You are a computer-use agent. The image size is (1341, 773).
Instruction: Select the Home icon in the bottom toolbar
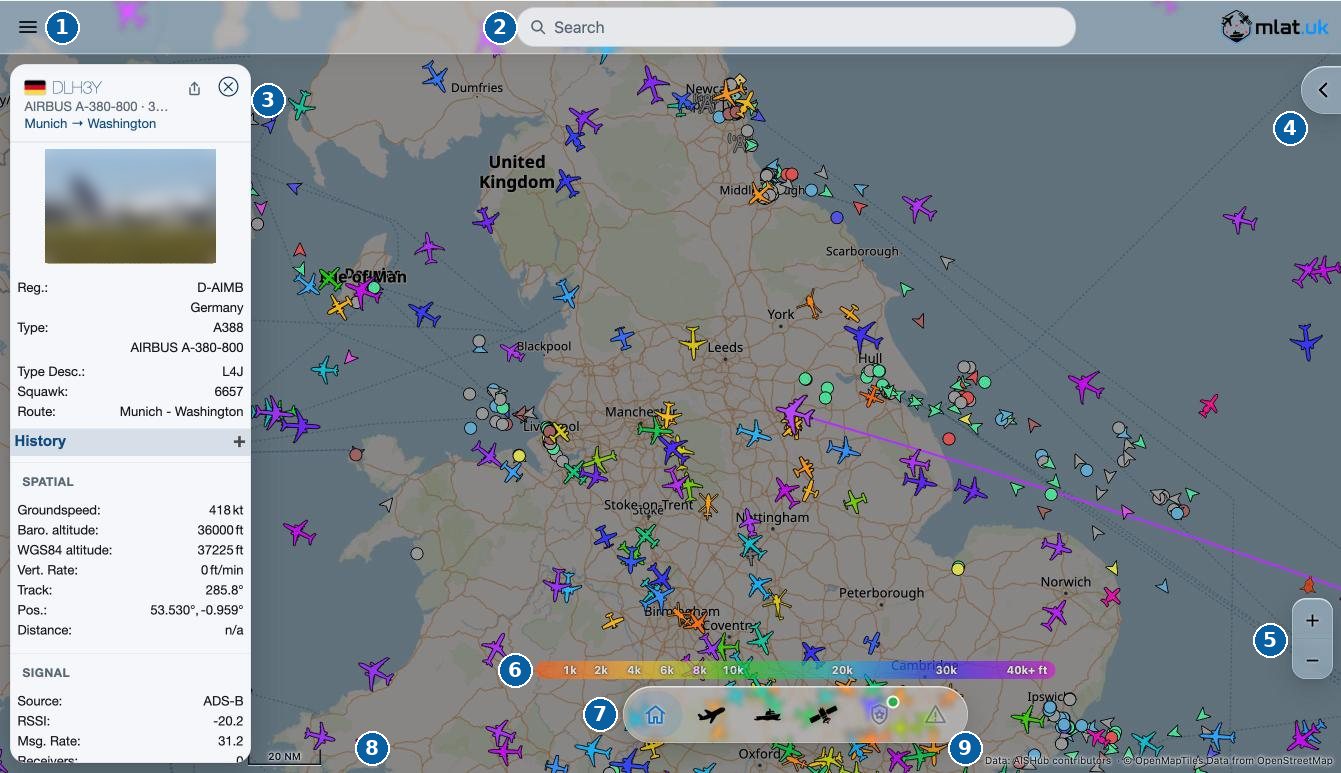click(x=656, y=715)
